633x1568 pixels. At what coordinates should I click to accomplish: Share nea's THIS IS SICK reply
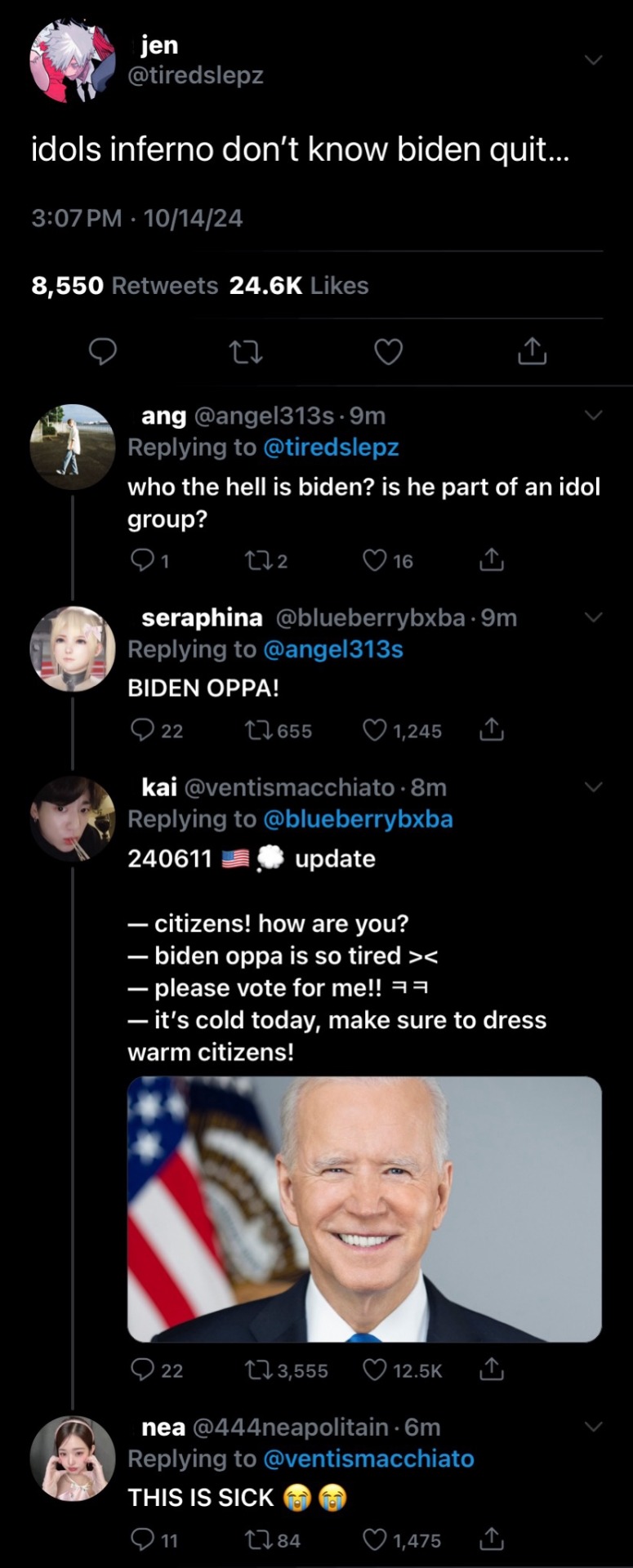click(491, 1539)
